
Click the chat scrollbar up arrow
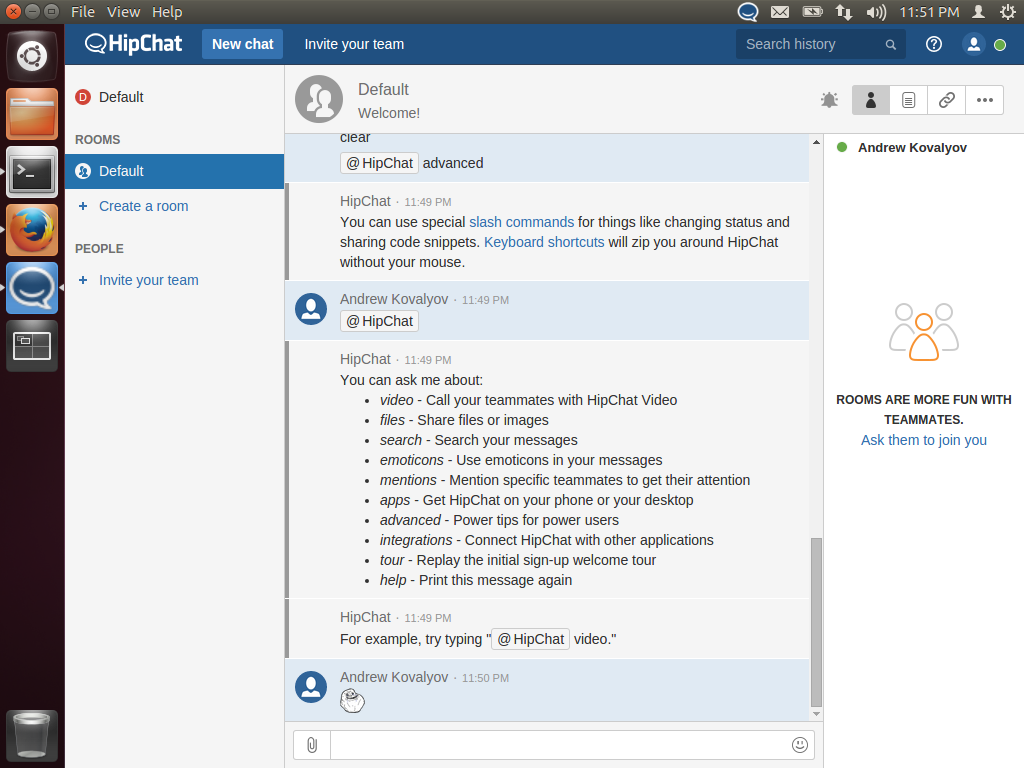(816, 142)
